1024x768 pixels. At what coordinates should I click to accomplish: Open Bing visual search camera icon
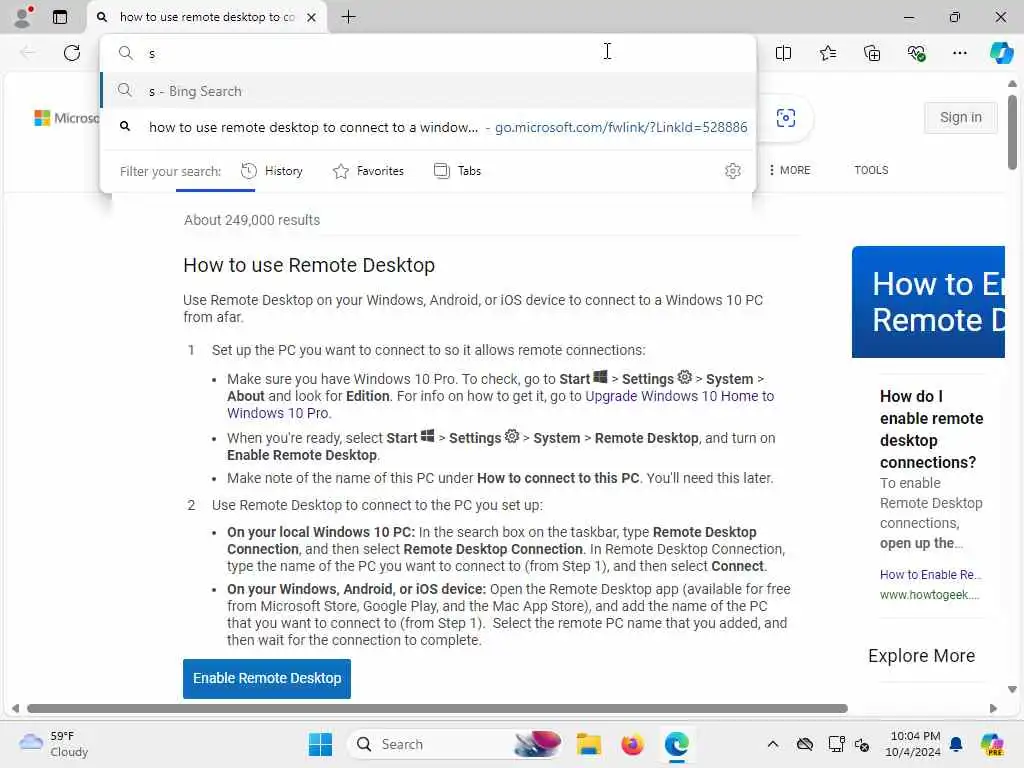click(x=786, y=118)
